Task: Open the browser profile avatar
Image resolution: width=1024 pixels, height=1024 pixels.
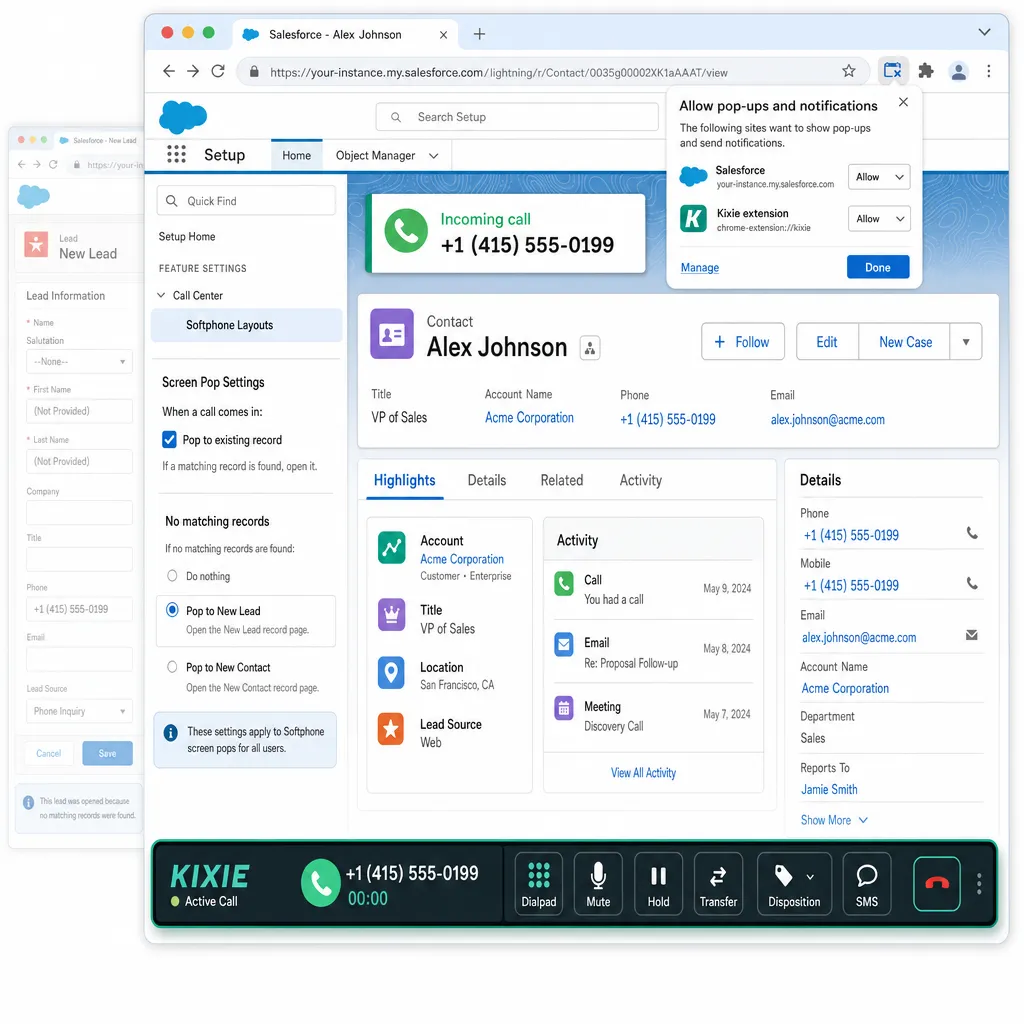Action: tap(958, 71)
